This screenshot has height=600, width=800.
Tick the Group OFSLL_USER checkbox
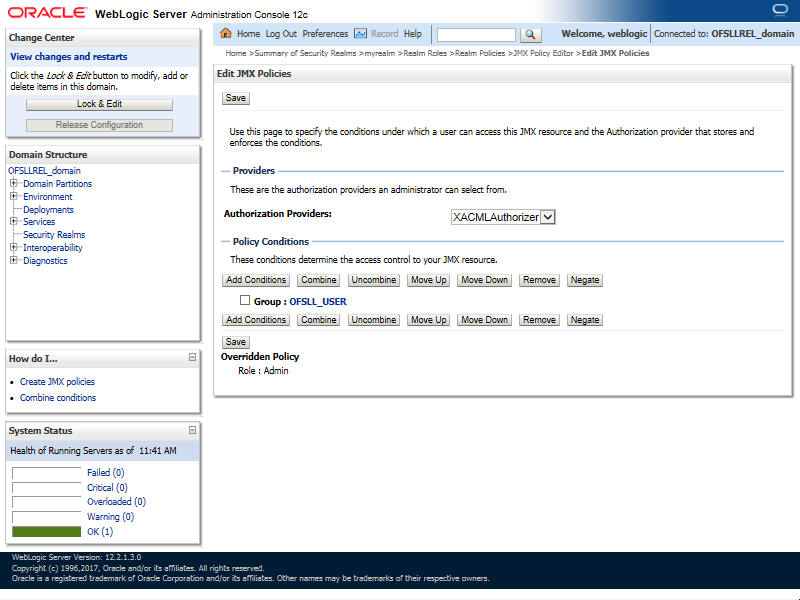pyautogui.click(x=245, y=301)
